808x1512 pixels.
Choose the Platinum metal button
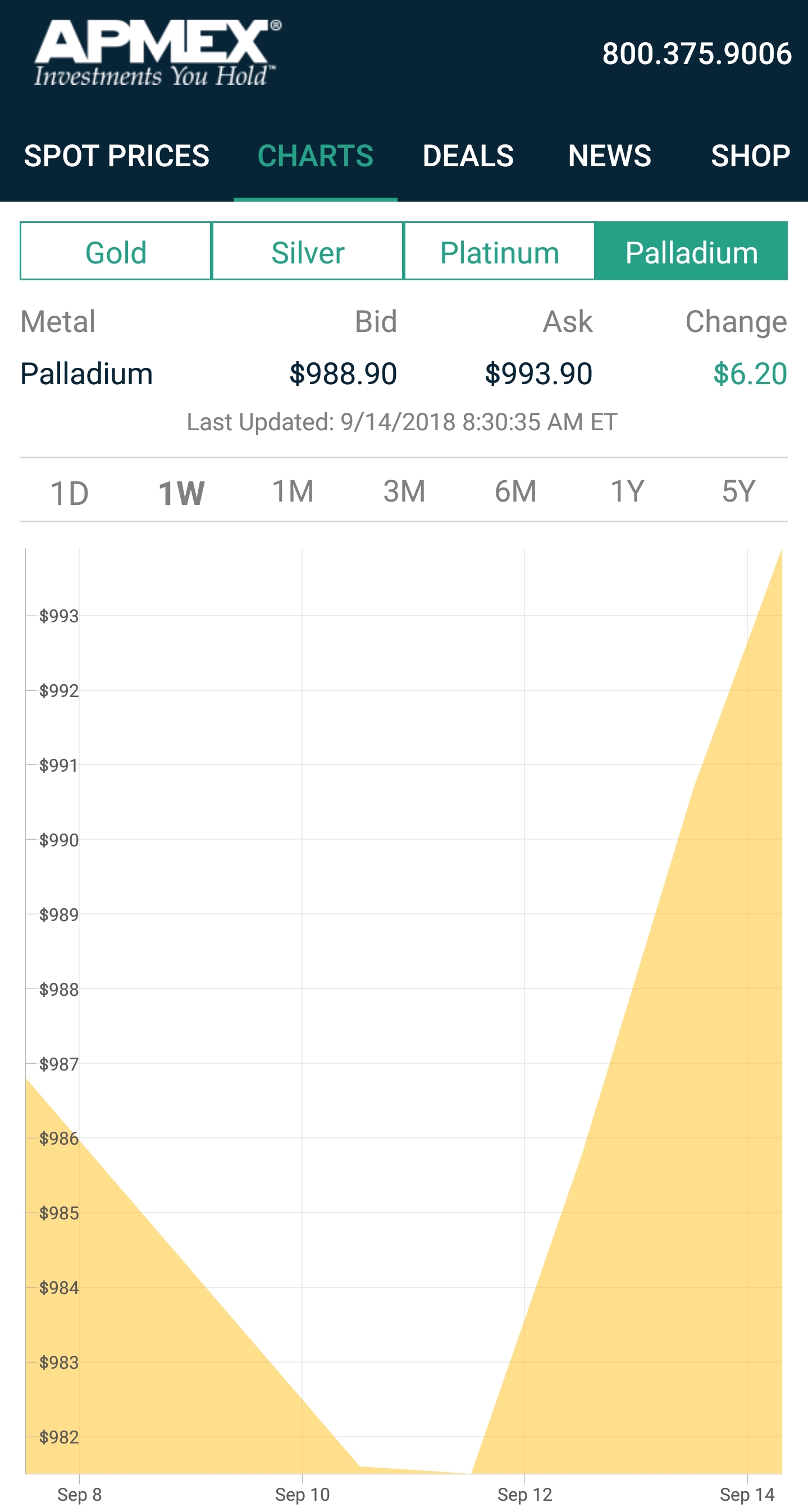pos(499,252)
